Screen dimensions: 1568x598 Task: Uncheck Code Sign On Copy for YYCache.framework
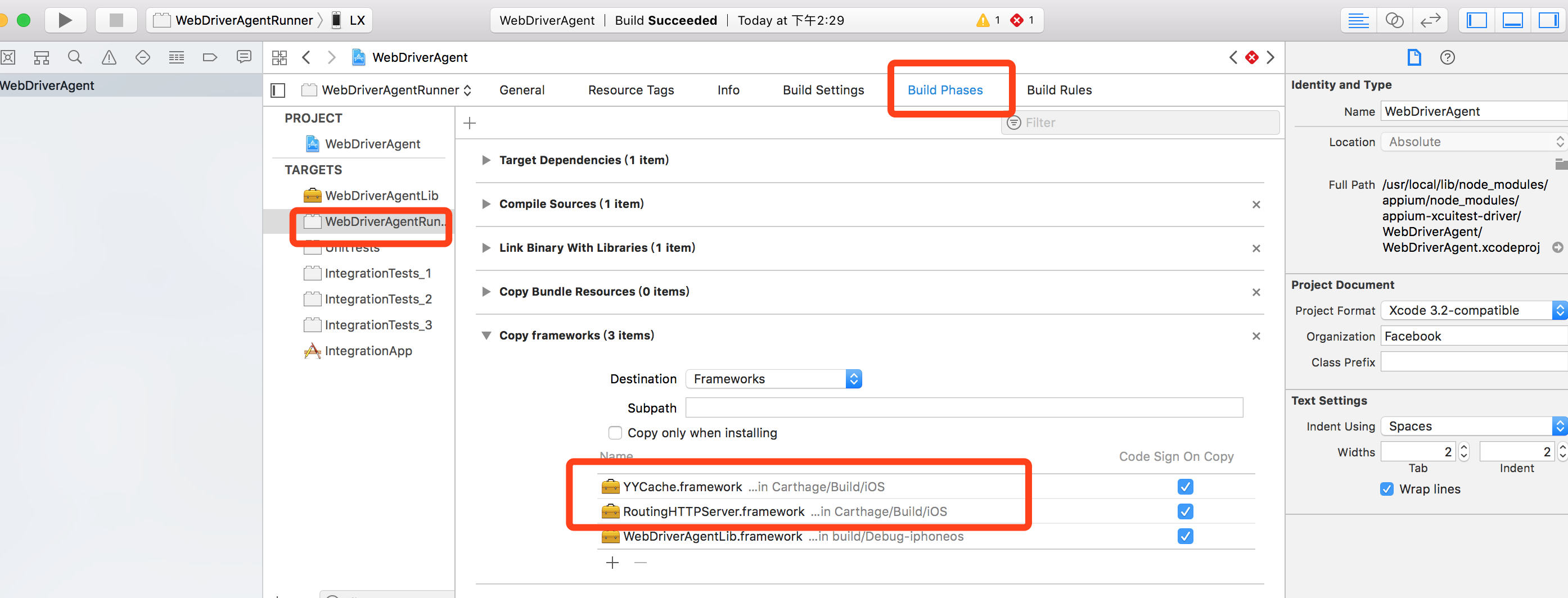(1184, 487)
